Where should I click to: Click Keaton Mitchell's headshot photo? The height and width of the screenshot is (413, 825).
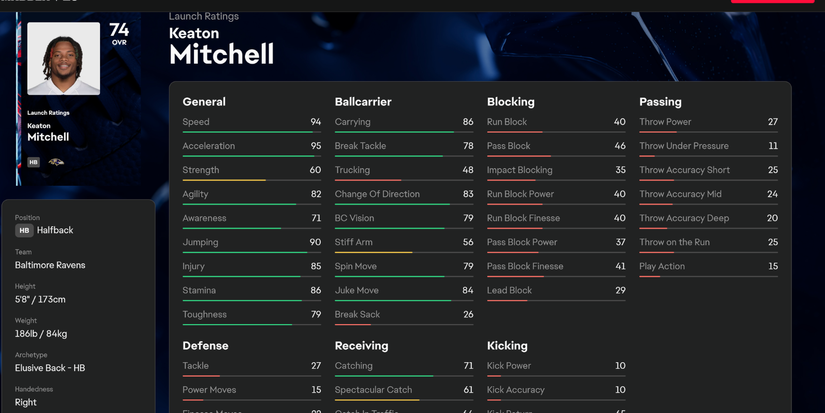click(x=63, y=58)
